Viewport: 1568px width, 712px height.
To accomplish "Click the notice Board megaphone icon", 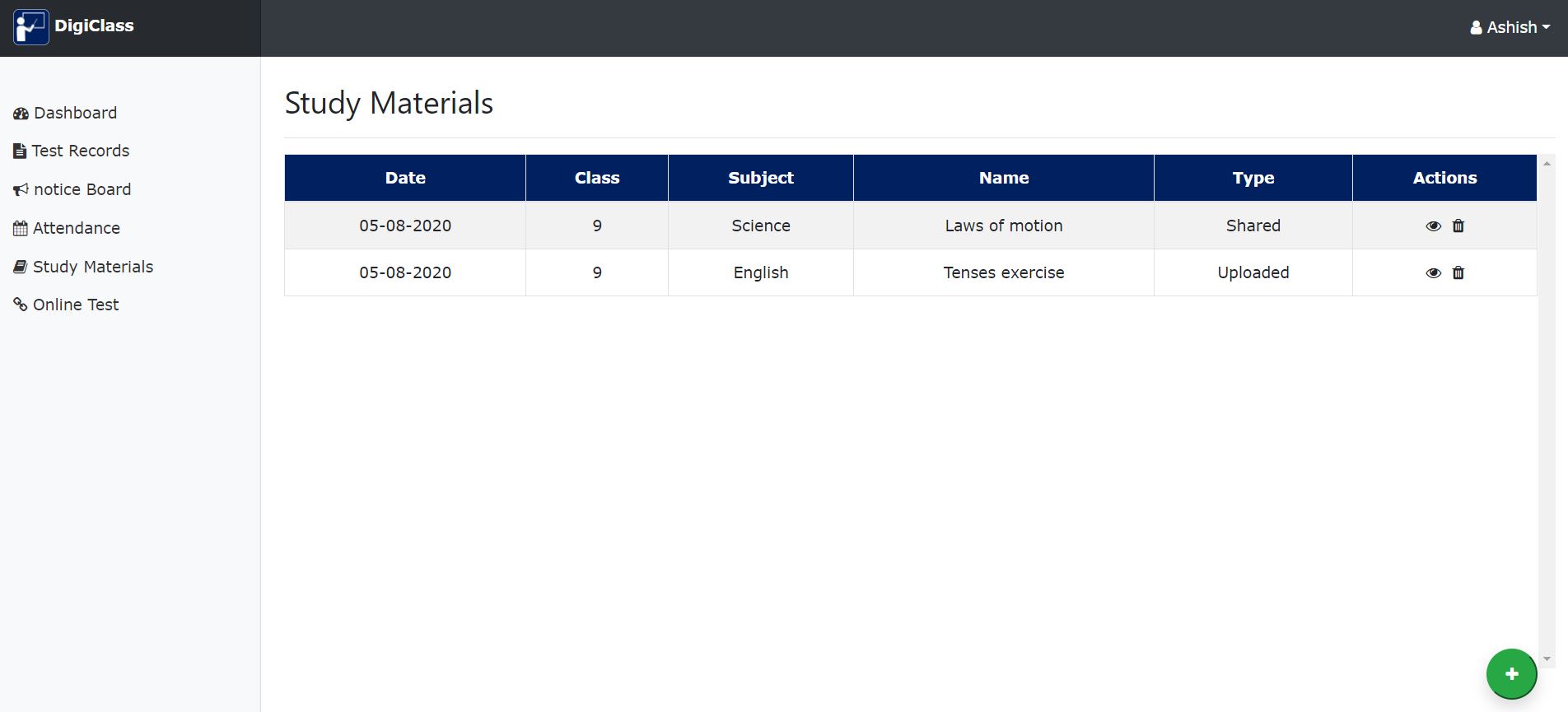I will pyautogui.click(x=21, y=190).
